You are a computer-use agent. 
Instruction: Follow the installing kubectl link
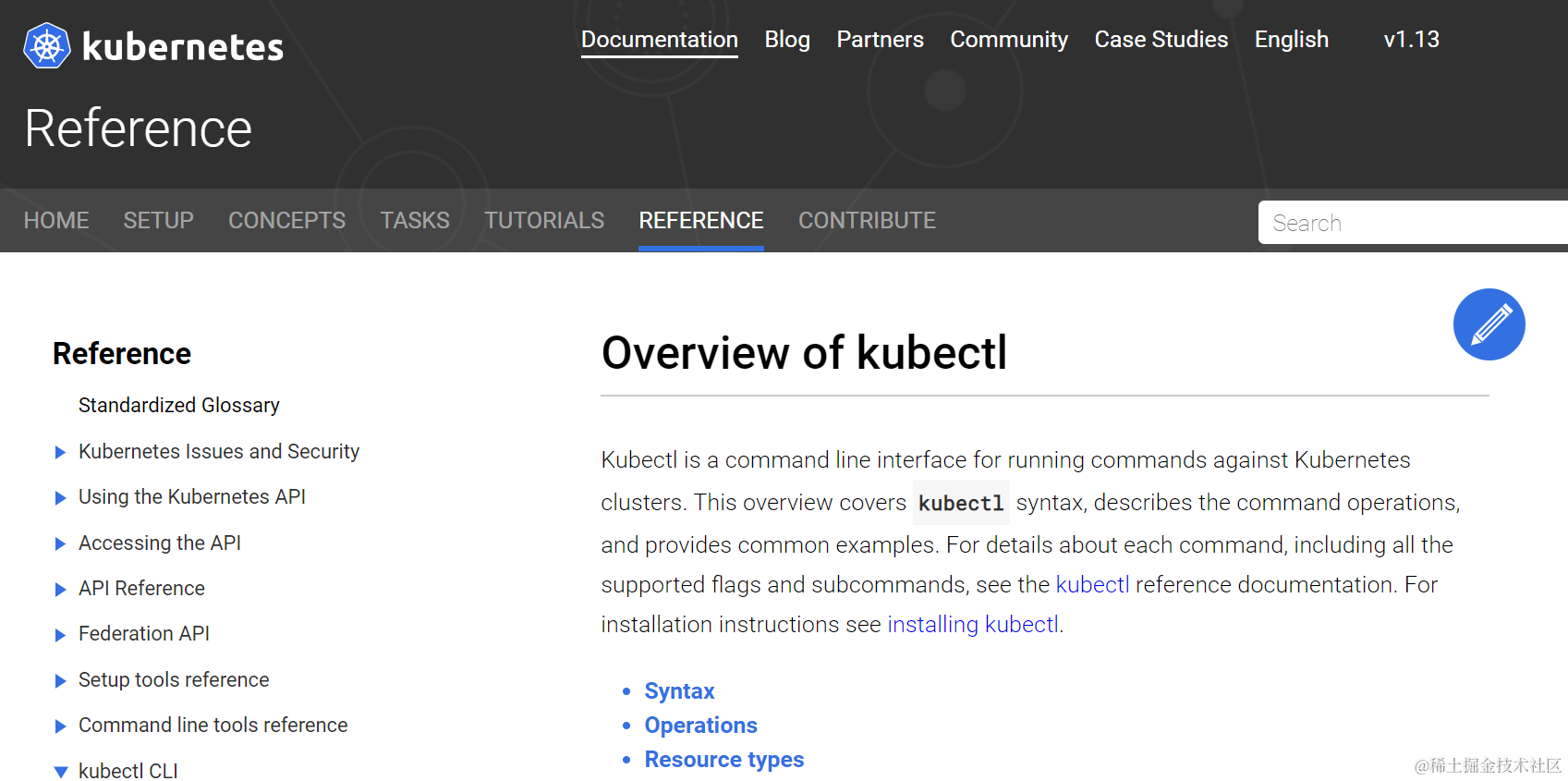tap(973, 624)
